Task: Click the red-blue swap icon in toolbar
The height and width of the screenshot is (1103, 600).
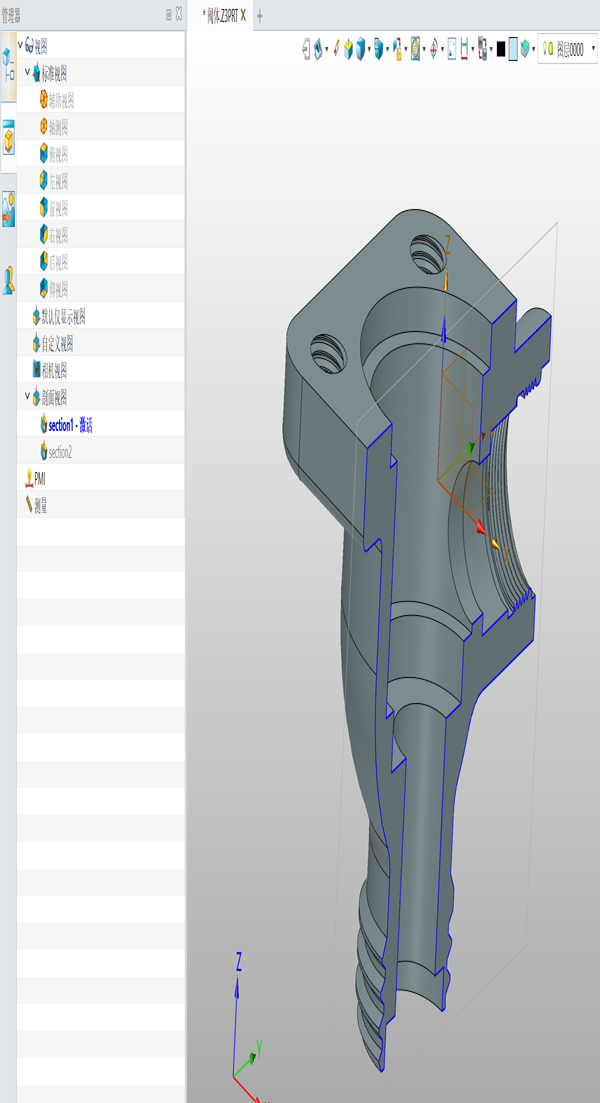Action: [482, 49]
